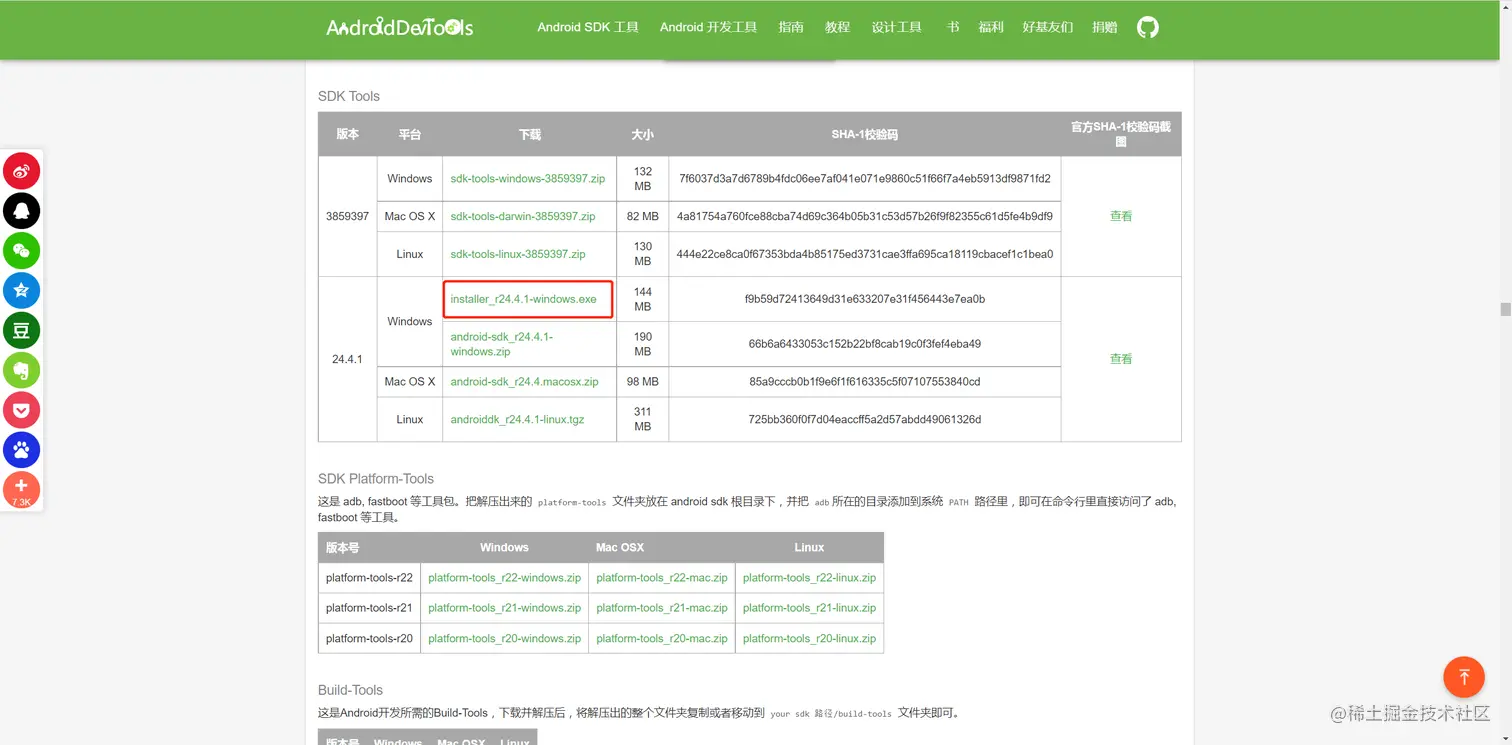Download sdk-tools-windows-3859397.zip
The height and width of the screenshot is (745, 1512).
[528, 179]
